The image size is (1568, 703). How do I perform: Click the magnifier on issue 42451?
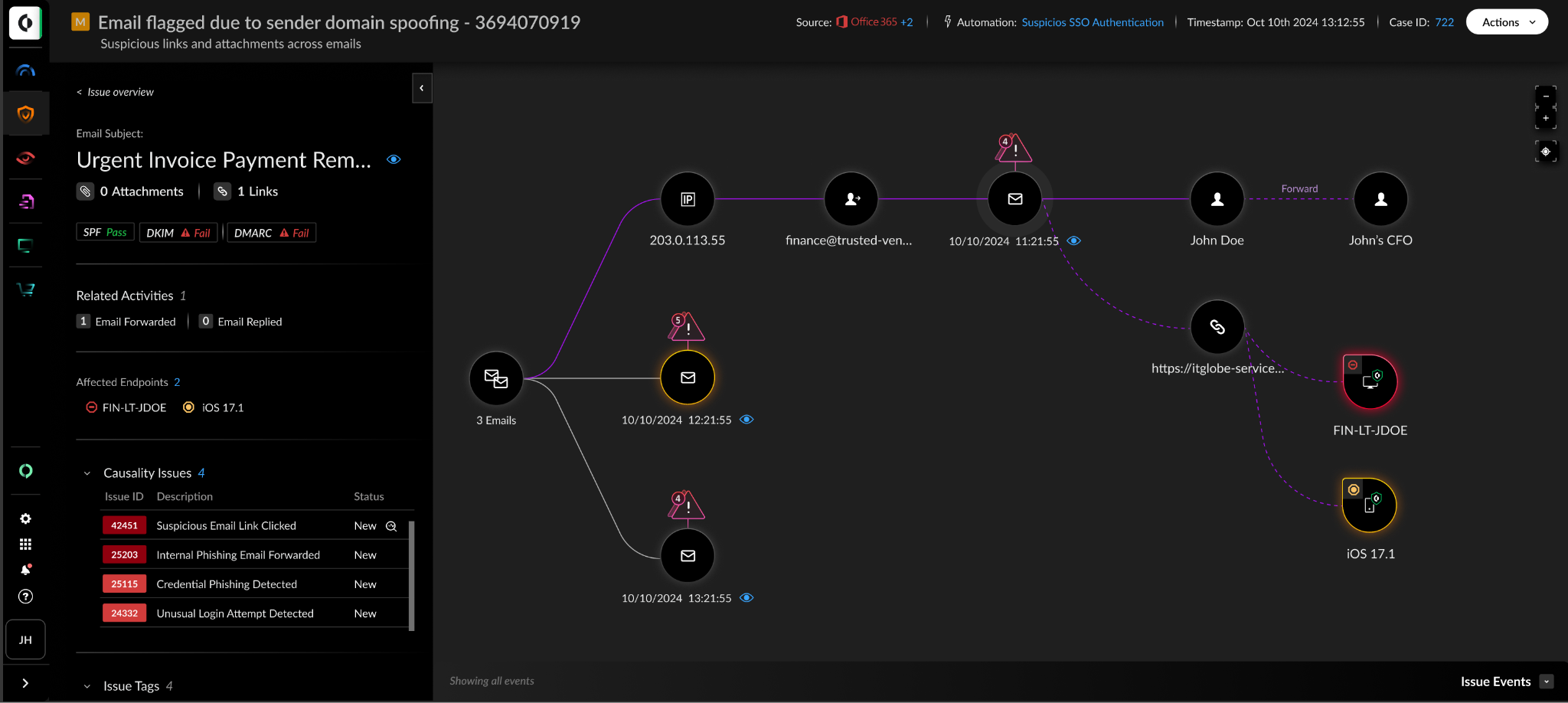coord(391,526)
